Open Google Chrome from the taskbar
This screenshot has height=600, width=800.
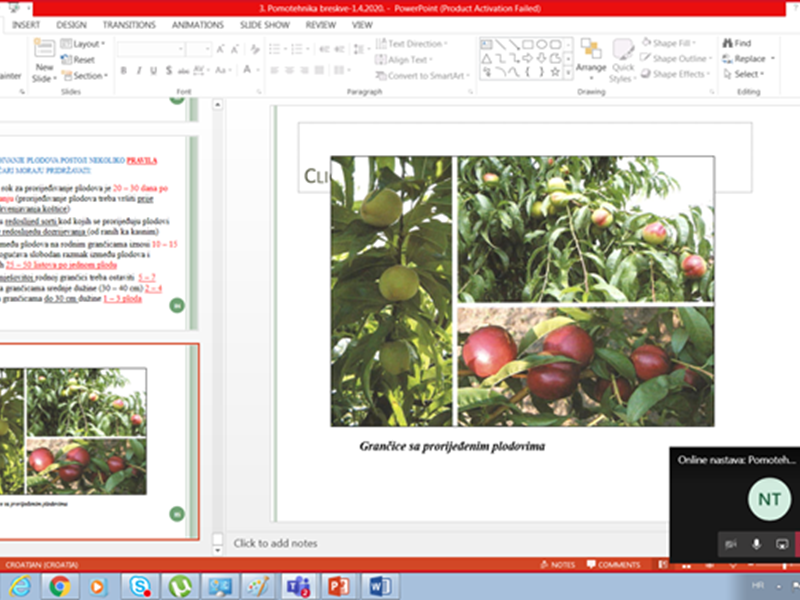59,586
